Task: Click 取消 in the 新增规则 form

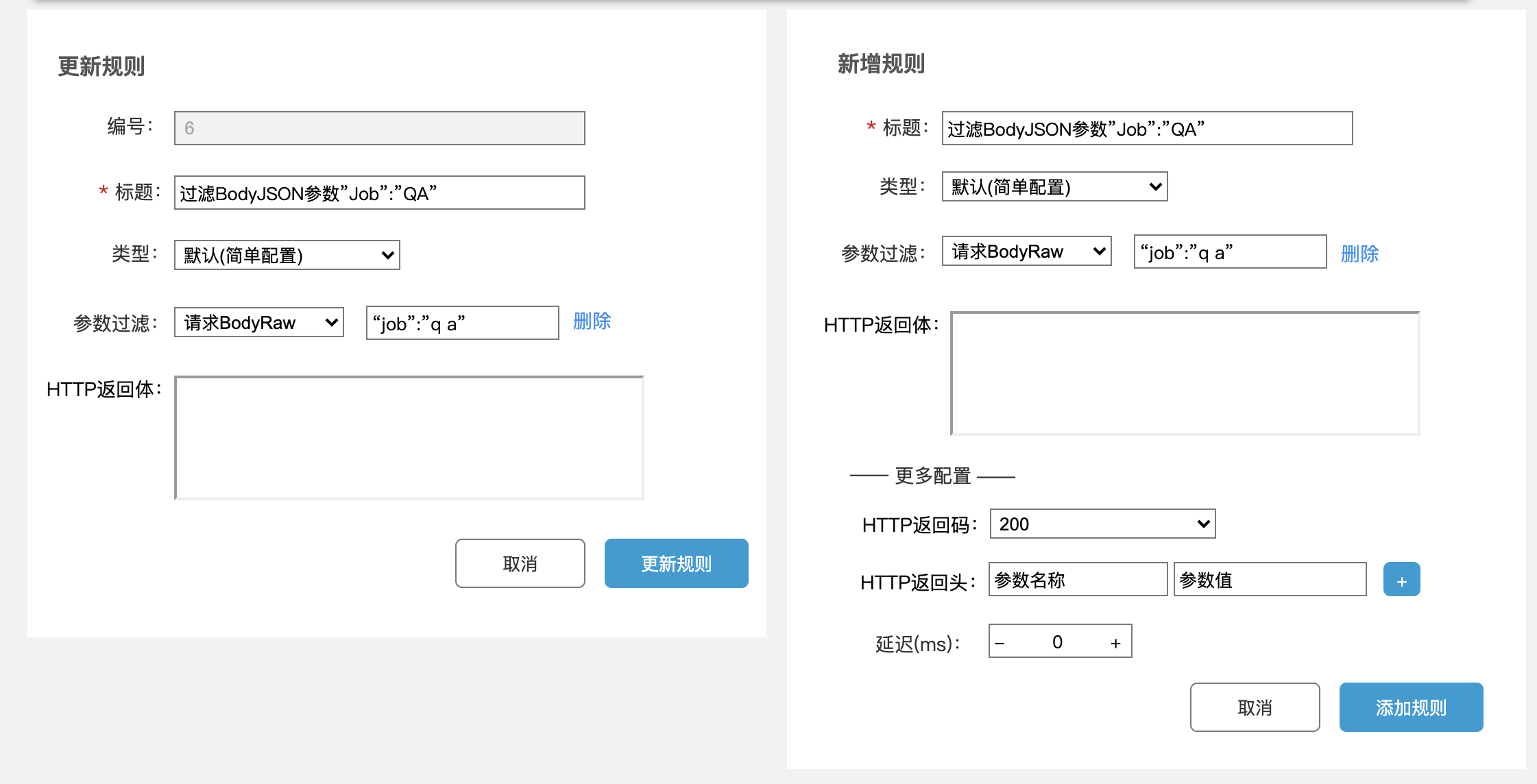Action: click(x=1255, y=707)
